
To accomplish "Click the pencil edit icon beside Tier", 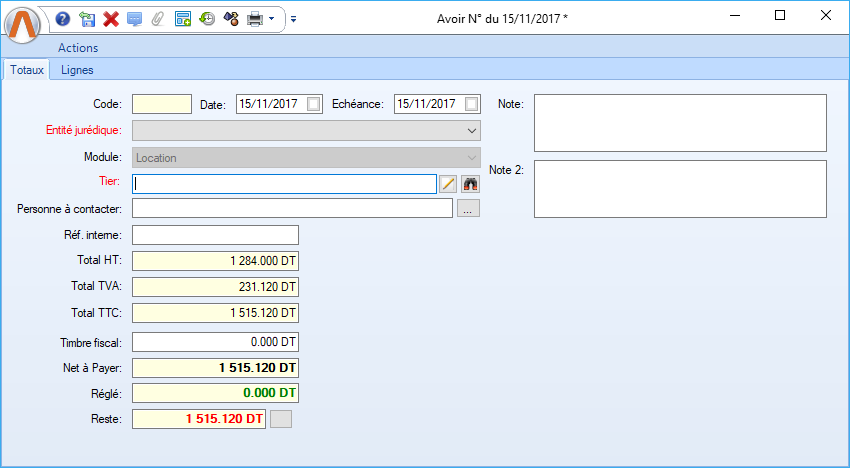I will click(x=448, y=183).
